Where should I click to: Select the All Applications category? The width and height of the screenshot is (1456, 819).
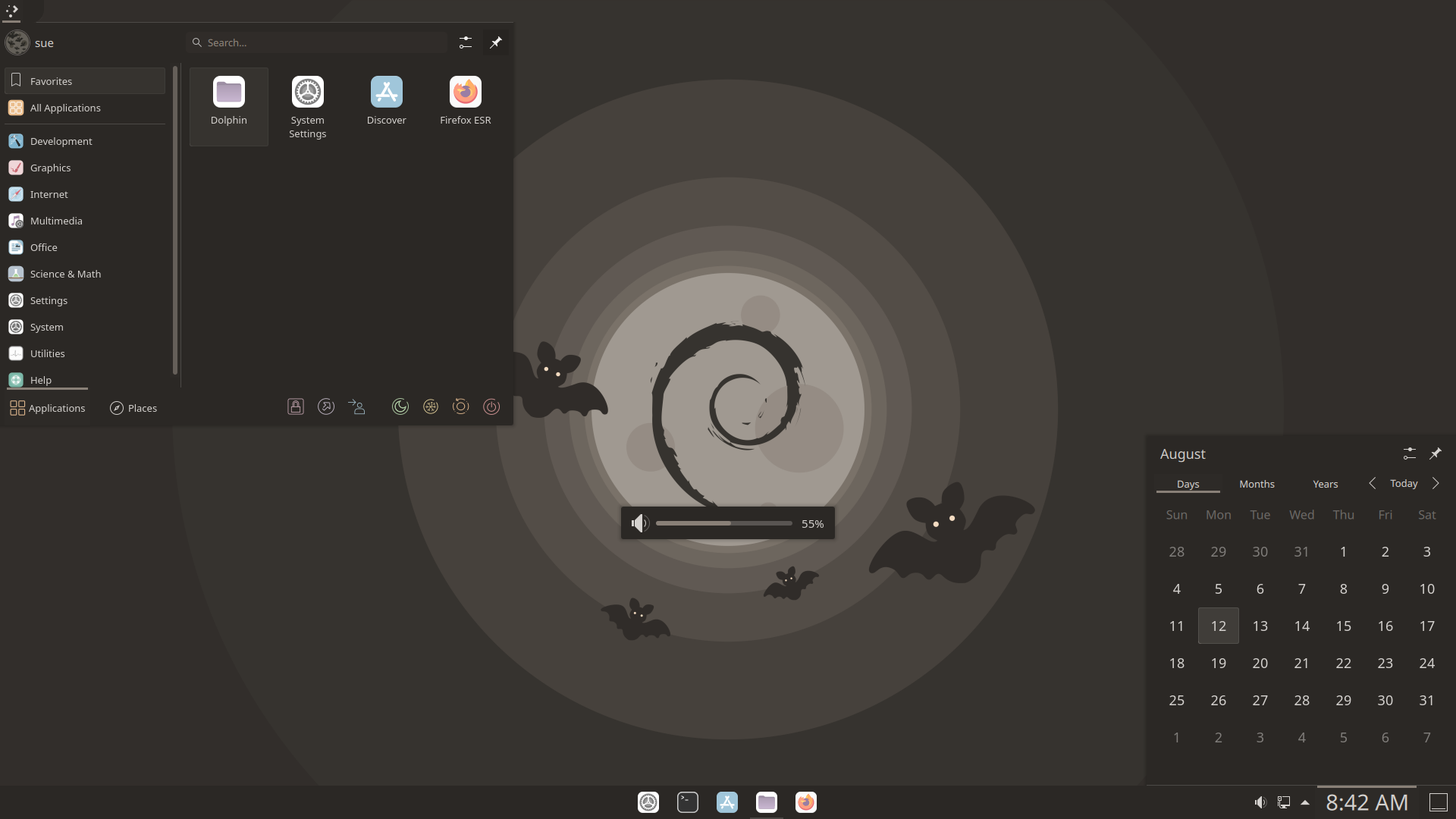pyautogui.click(x=85, y=108)
